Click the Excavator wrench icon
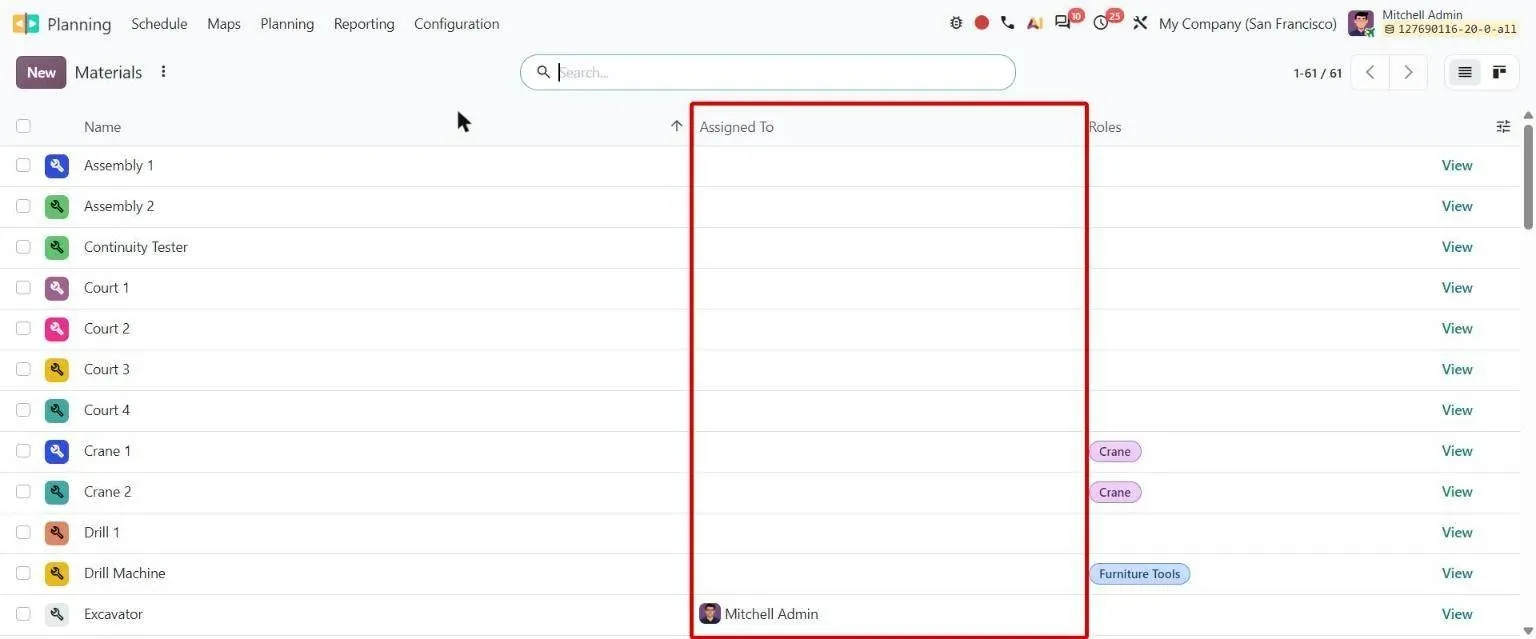Image resolution: width=1536 pixels, height=639 pixels. pyautogui.click(x=57, y=615)
